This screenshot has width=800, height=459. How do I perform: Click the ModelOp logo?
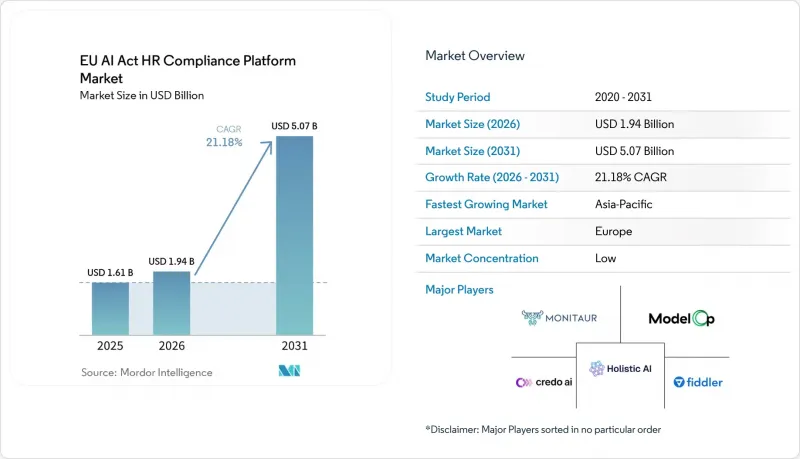pyautogui.click(x=681, y=318)
